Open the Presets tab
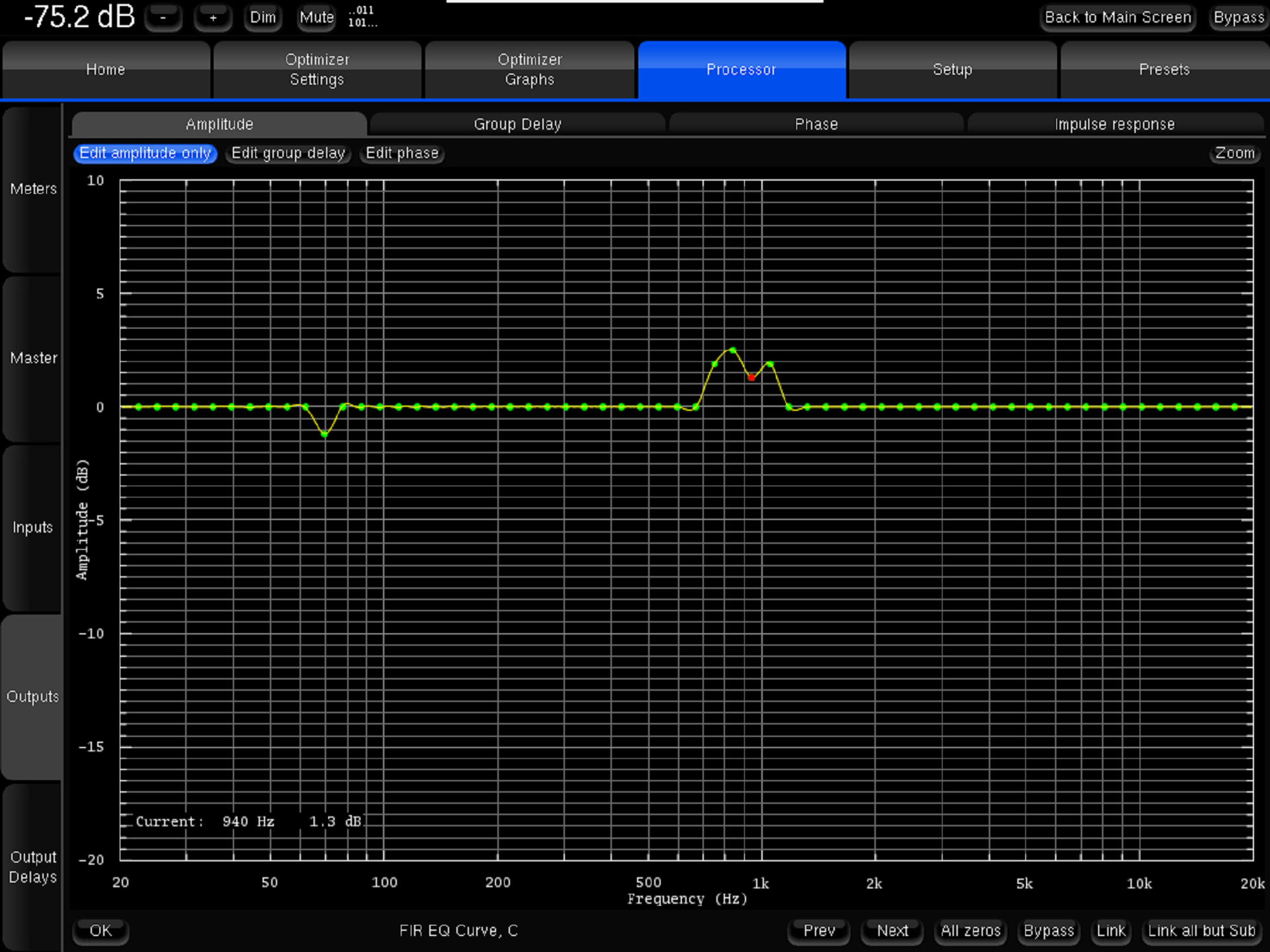This screenshot has height=952, width=1270. pos(1165,69)
